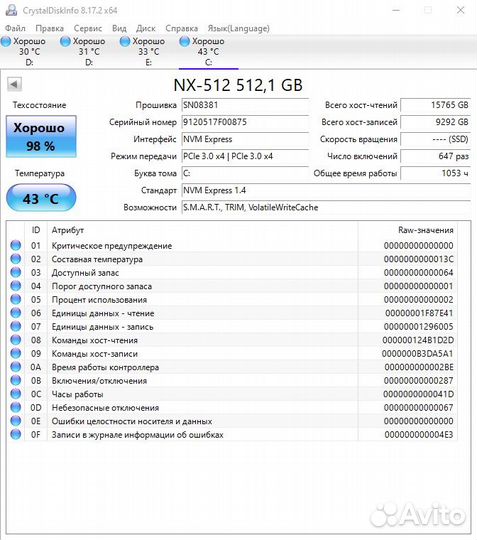Viewport: 477px width, 540px height.
Task: Click raw value 0000000000041D
Action: pyautogui.click(x=418, y=394)
